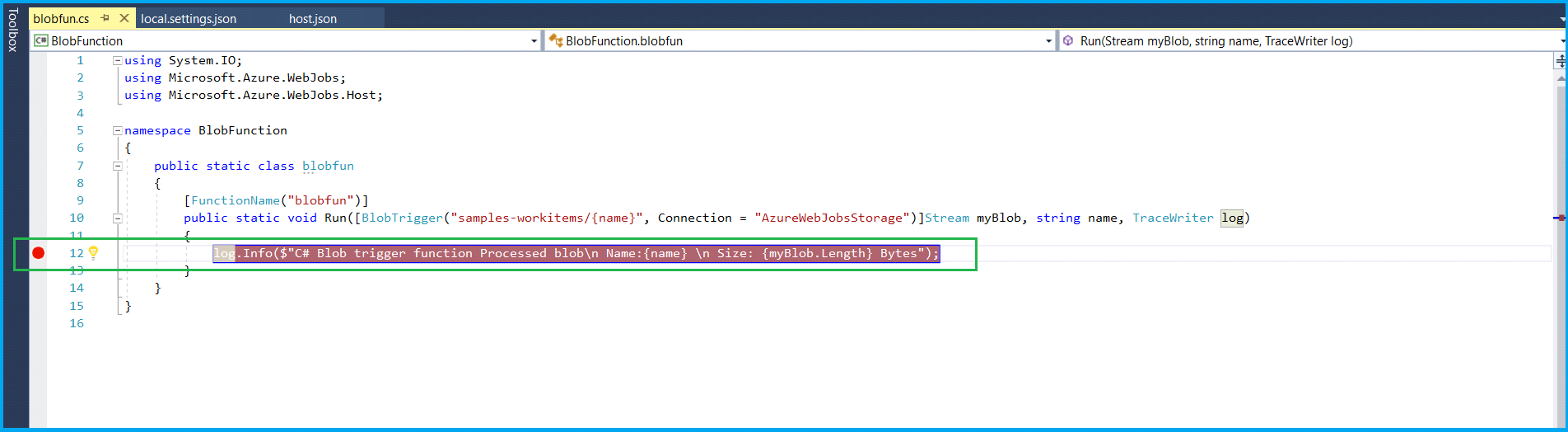Click the log.Info statement on line 12
The height and width of the screenshot is (432, 1568).
576,253
